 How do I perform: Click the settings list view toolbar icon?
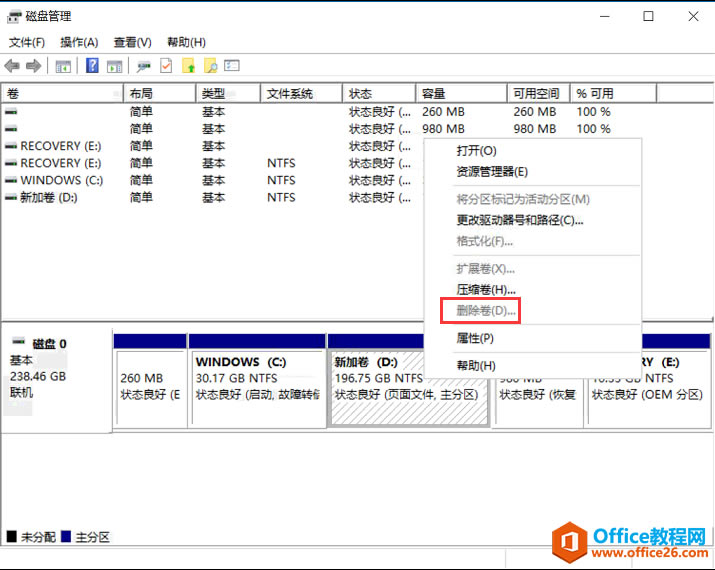click(x=232, y=66)
